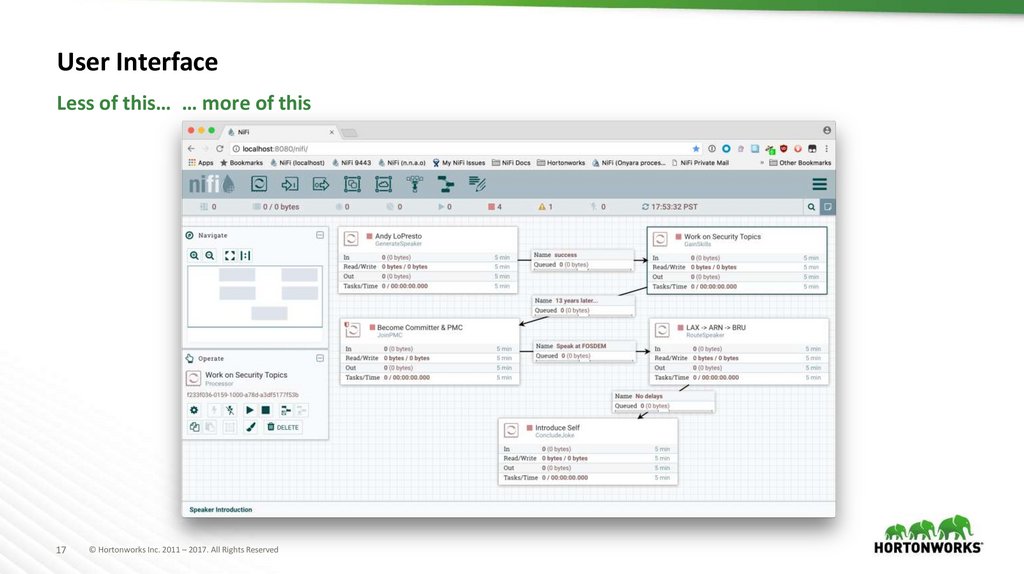Viewport: 1024px width, 574px height.
Task: Open NiFi Docs bookmark folder
Action: (x=511, y=163)
